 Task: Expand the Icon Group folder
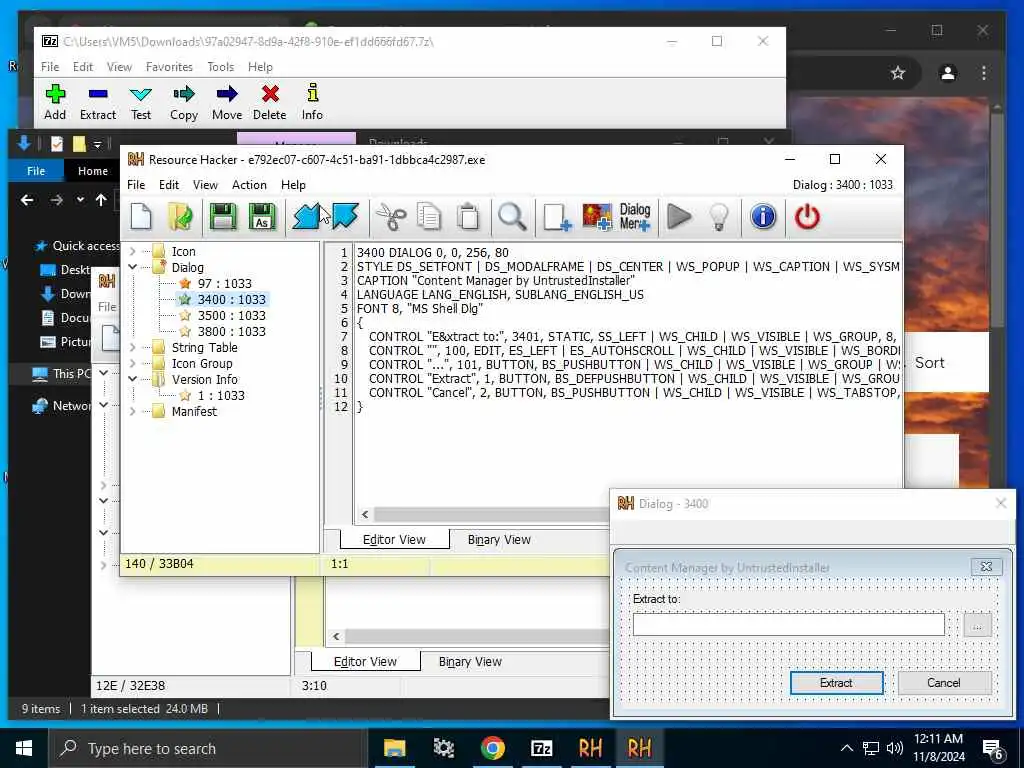click(x=133, y=363)
